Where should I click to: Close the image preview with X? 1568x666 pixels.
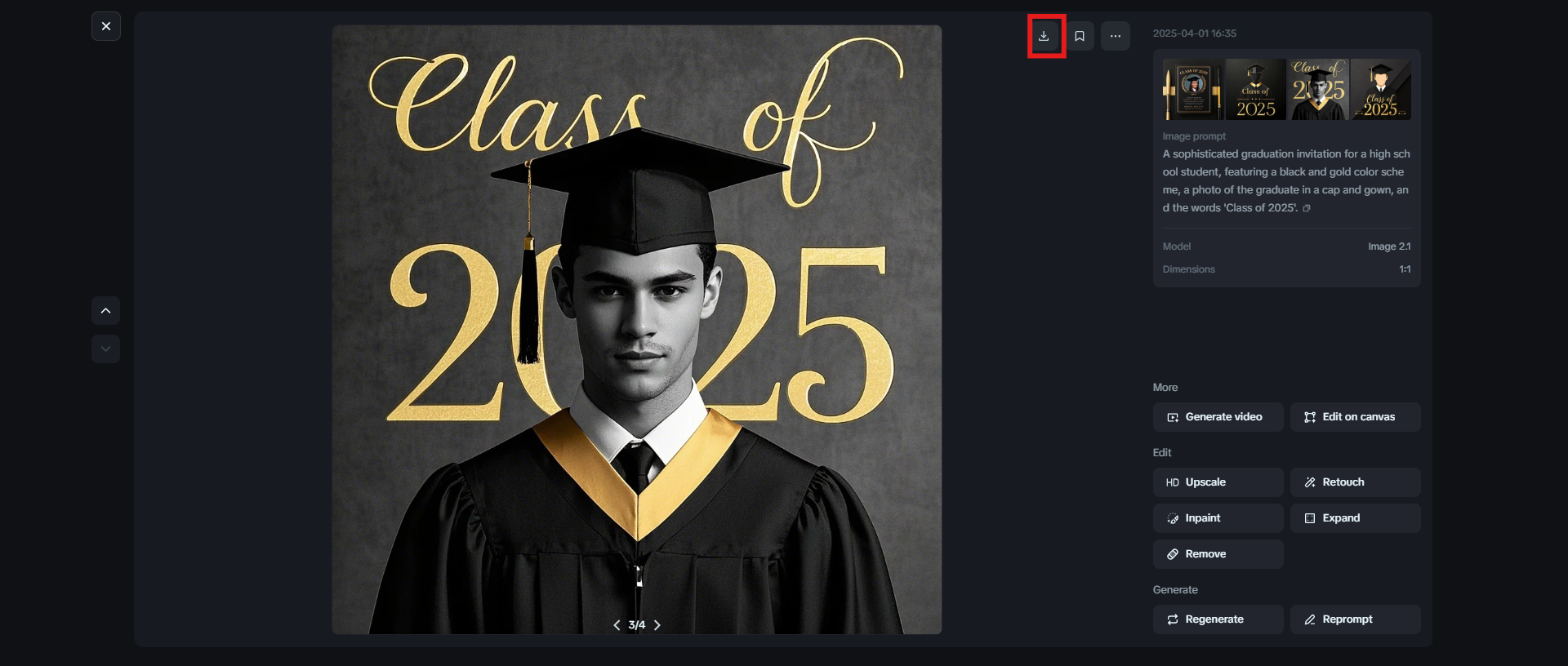pos(106,26)
